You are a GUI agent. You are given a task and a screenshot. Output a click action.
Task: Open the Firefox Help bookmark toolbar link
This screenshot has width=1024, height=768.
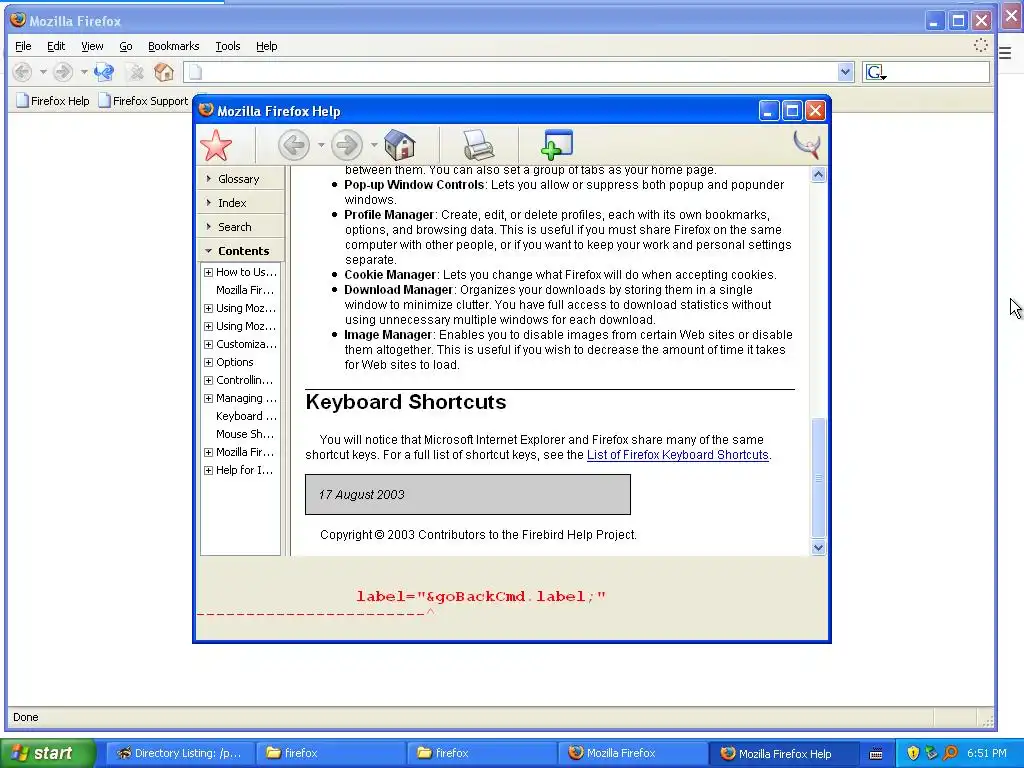[x=53, y=101]
